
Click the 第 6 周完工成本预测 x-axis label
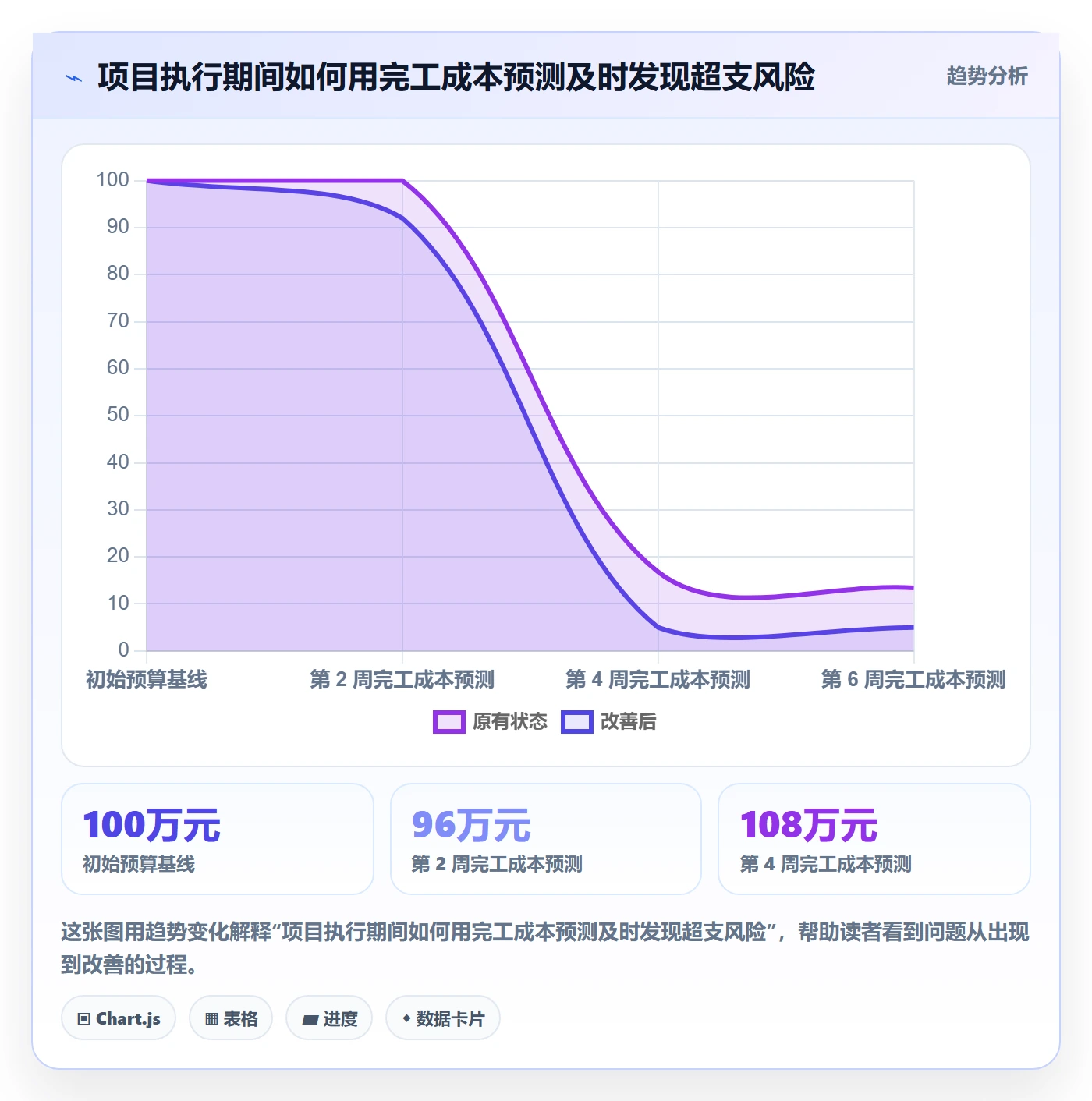pos(913,680)
